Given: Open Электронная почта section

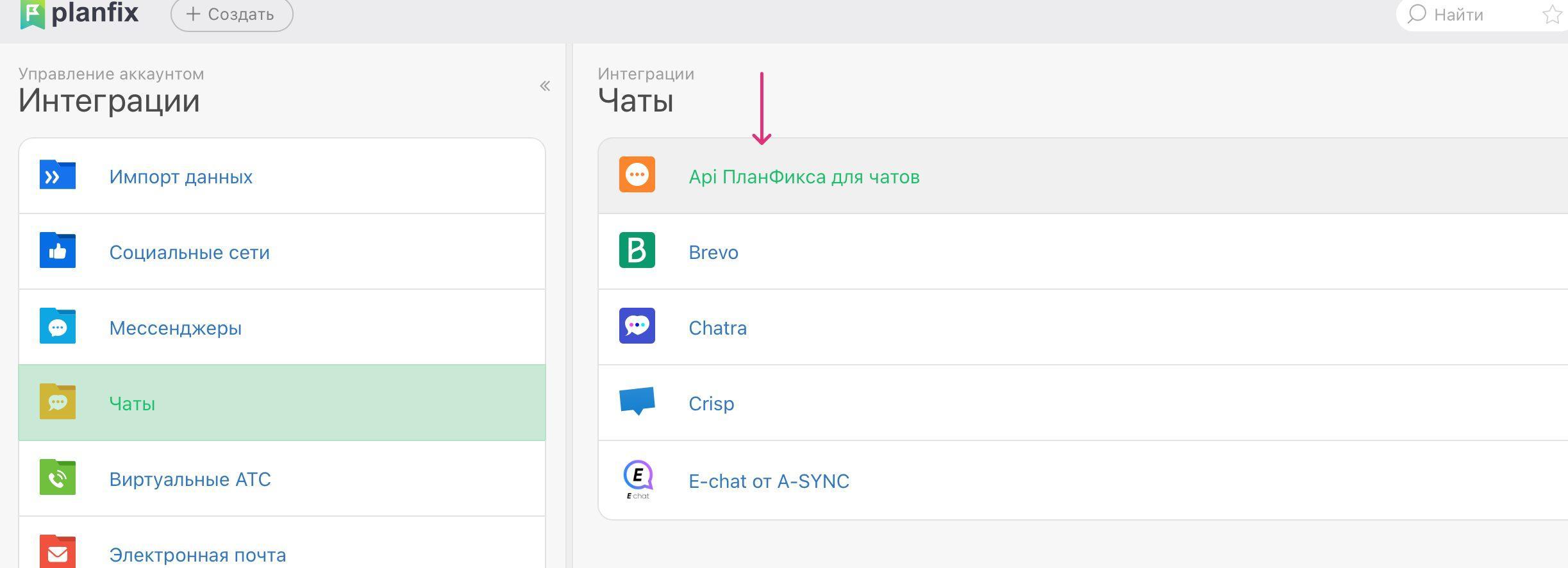Looking at the screenshot, I should coord(197,555).
